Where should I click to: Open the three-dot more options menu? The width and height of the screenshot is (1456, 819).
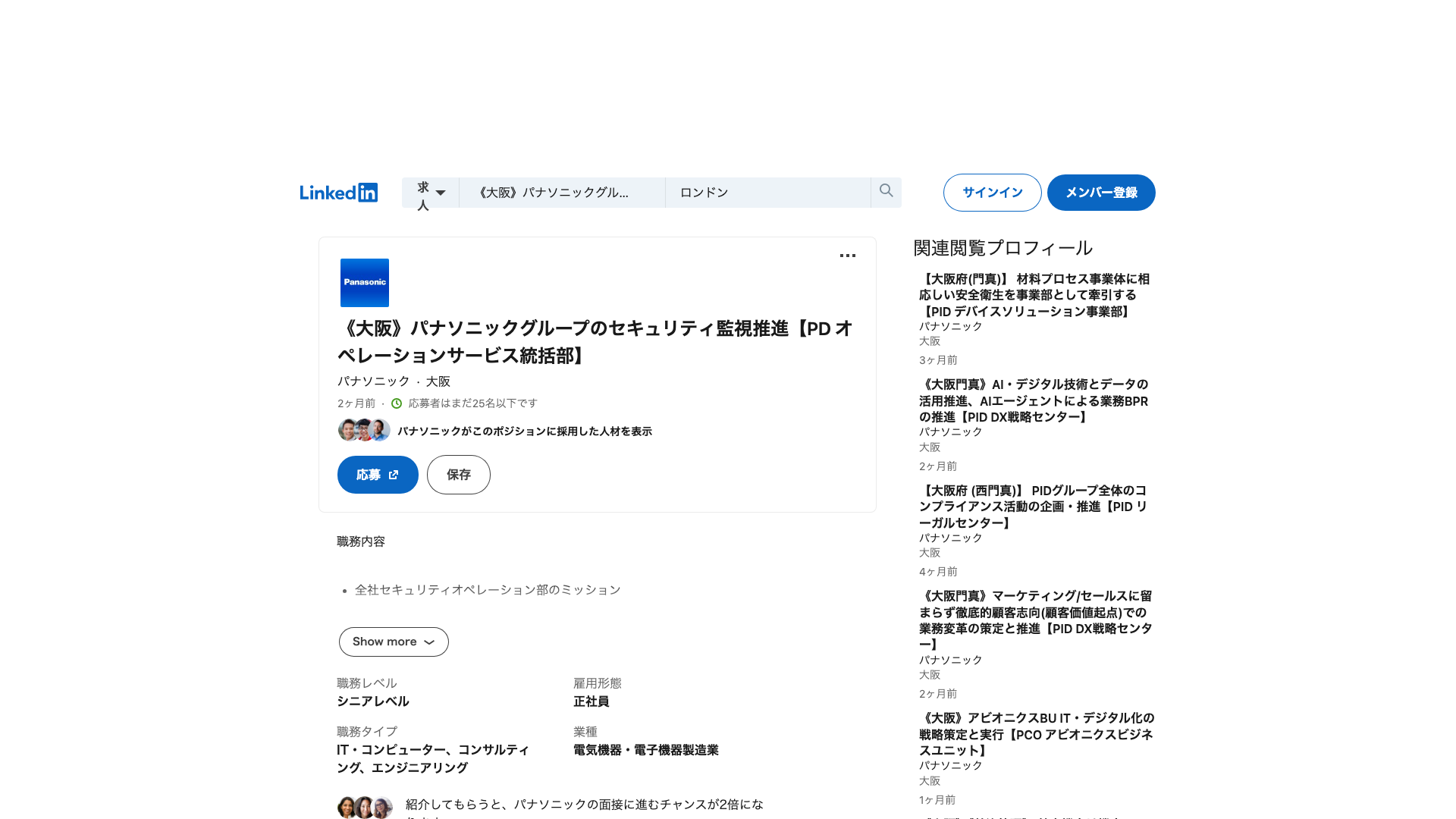pyautogui.click(x=848, y=256)
